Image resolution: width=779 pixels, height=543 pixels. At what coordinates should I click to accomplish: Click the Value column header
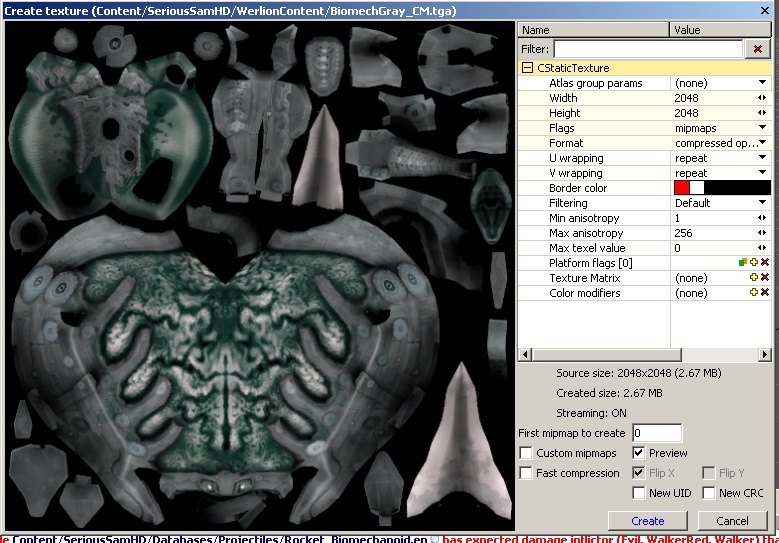coord(720,30)
